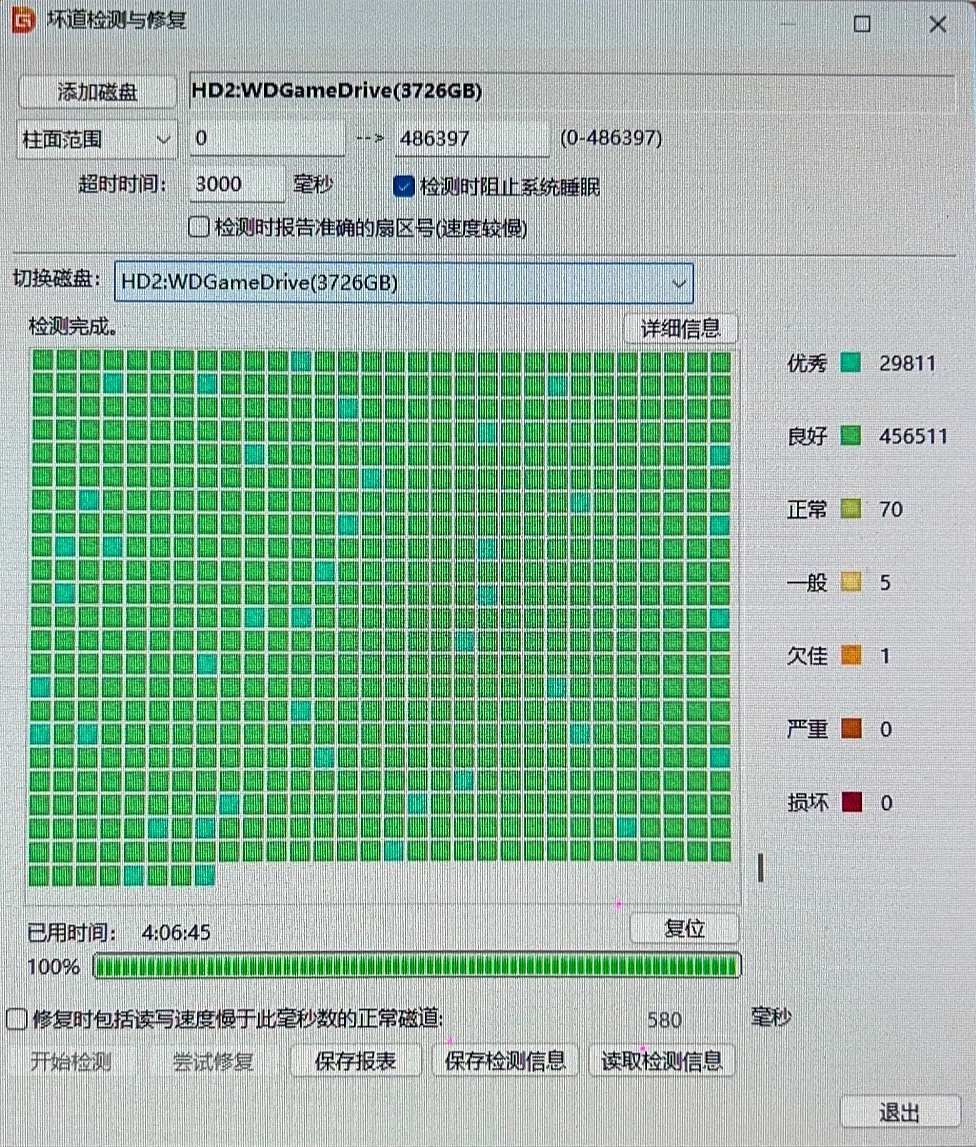This screenshot has height=1147, width=976.
Task: Click the 添加磁盘 button
Action: tap(97, 92)
